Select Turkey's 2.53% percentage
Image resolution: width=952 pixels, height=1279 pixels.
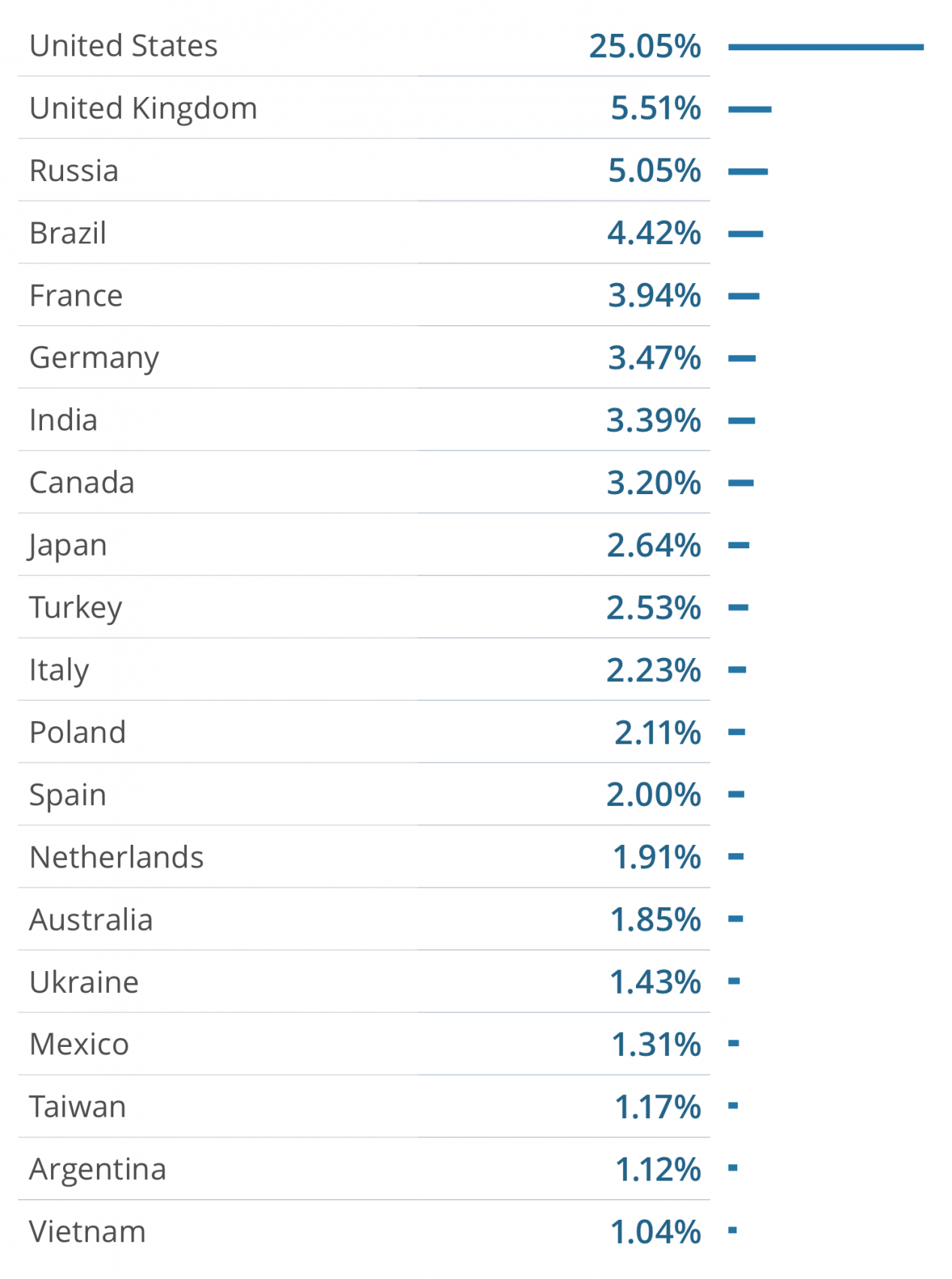[654, 608]
